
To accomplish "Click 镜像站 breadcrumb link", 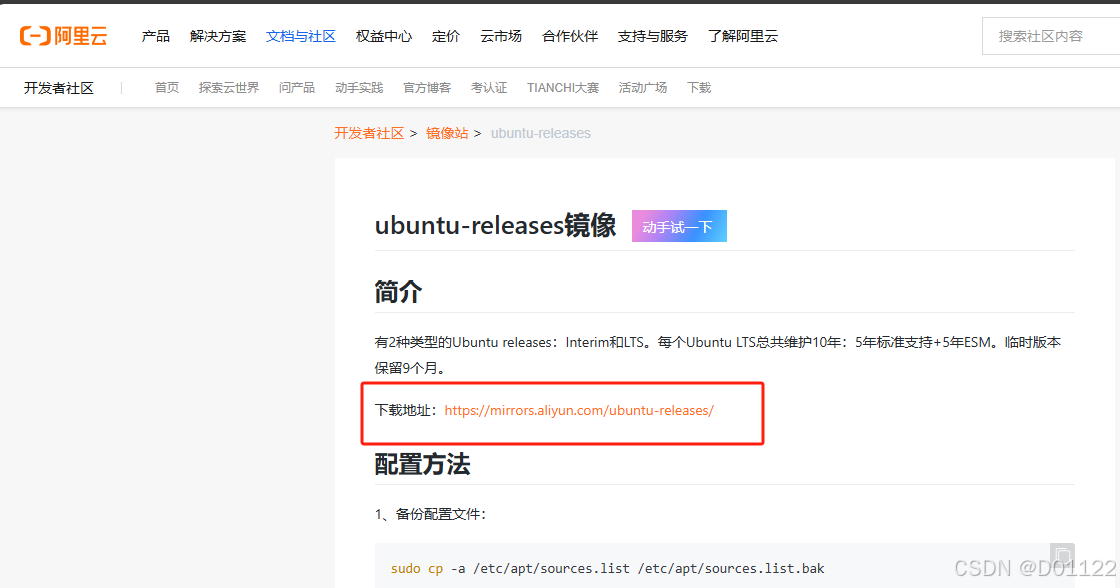I will click(447, 134).
